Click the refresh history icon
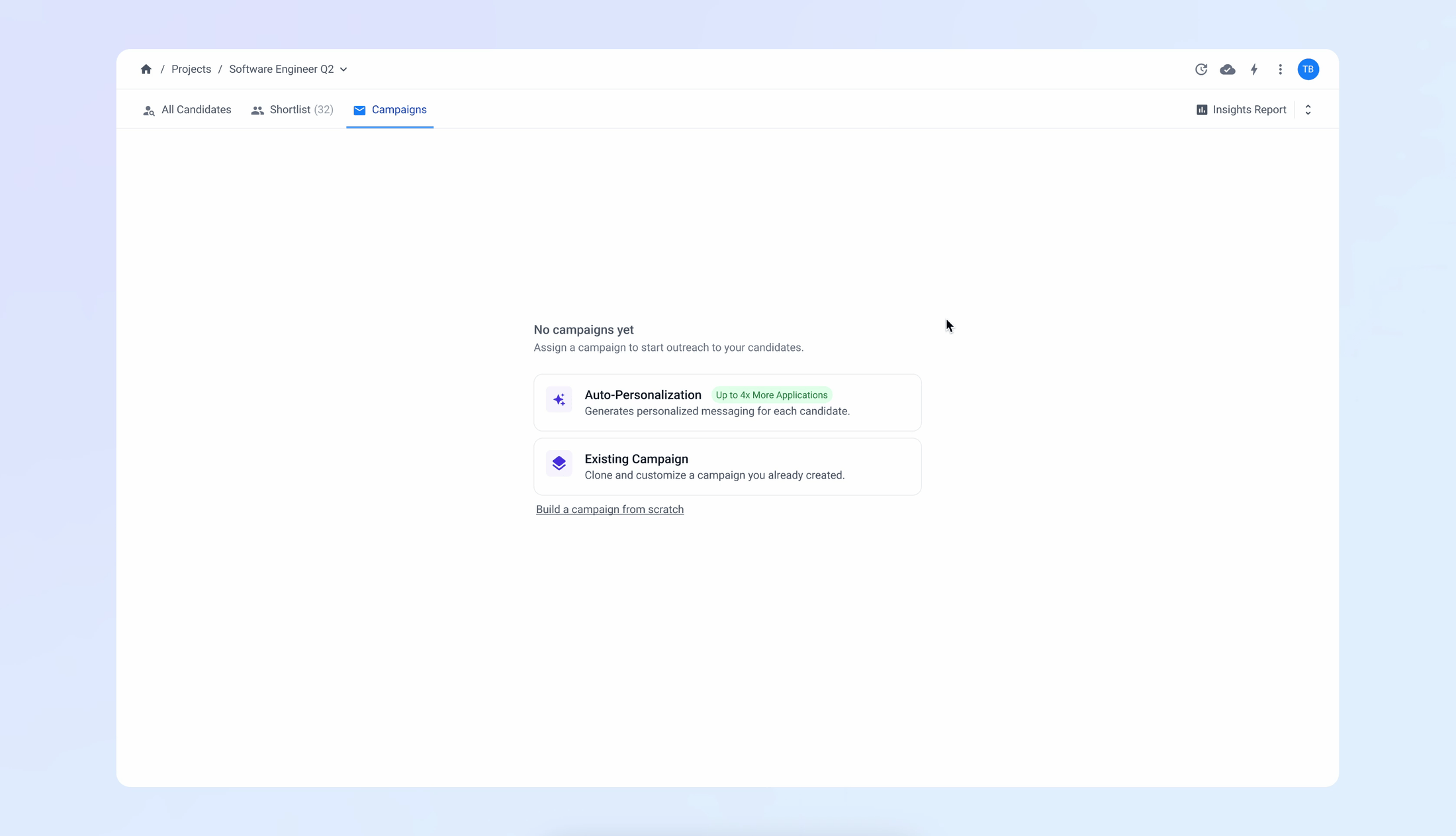 pyautogui.click(x=1201, y=70)
